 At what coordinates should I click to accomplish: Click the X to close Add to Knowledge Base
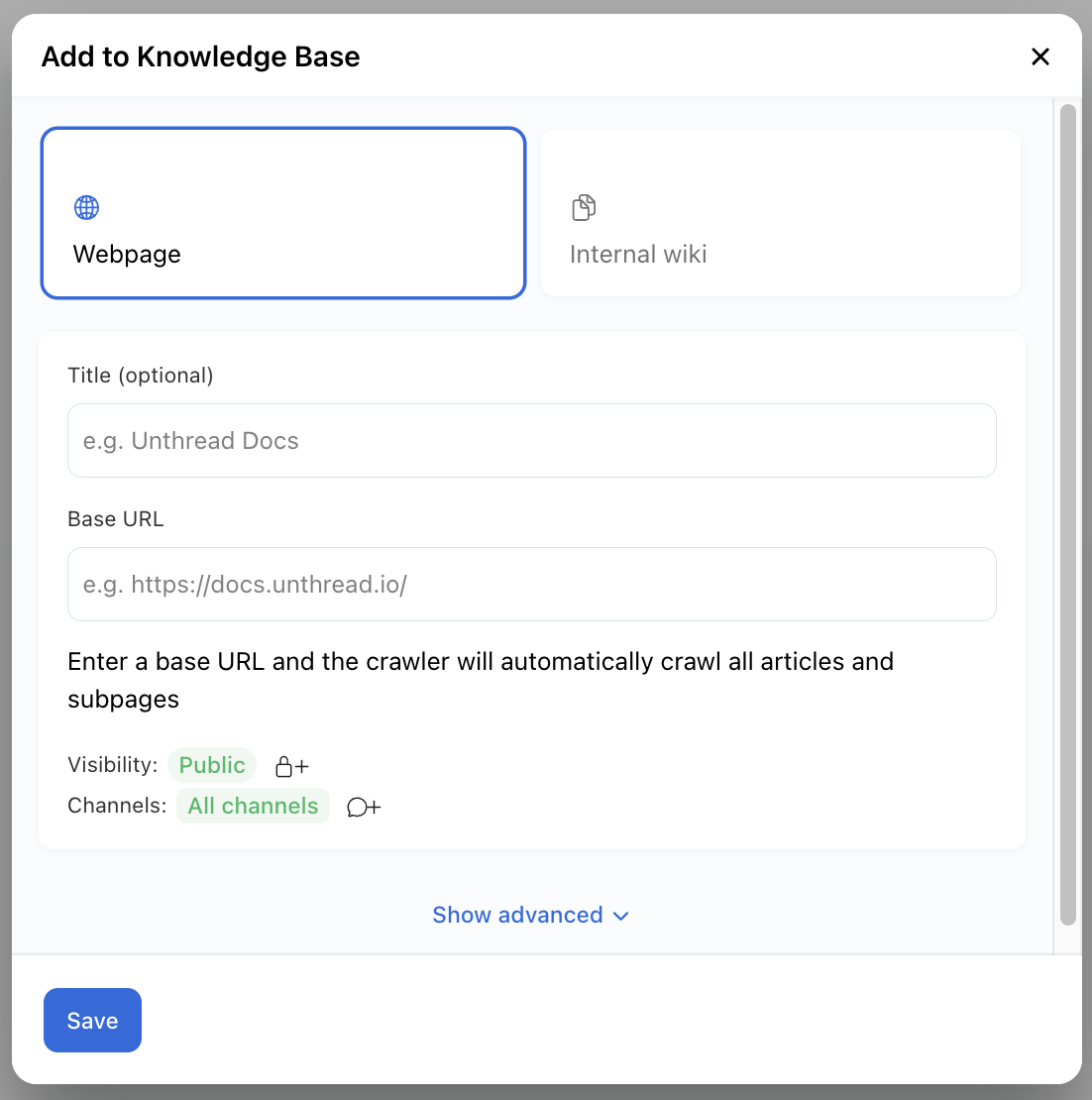point(1040,56)
